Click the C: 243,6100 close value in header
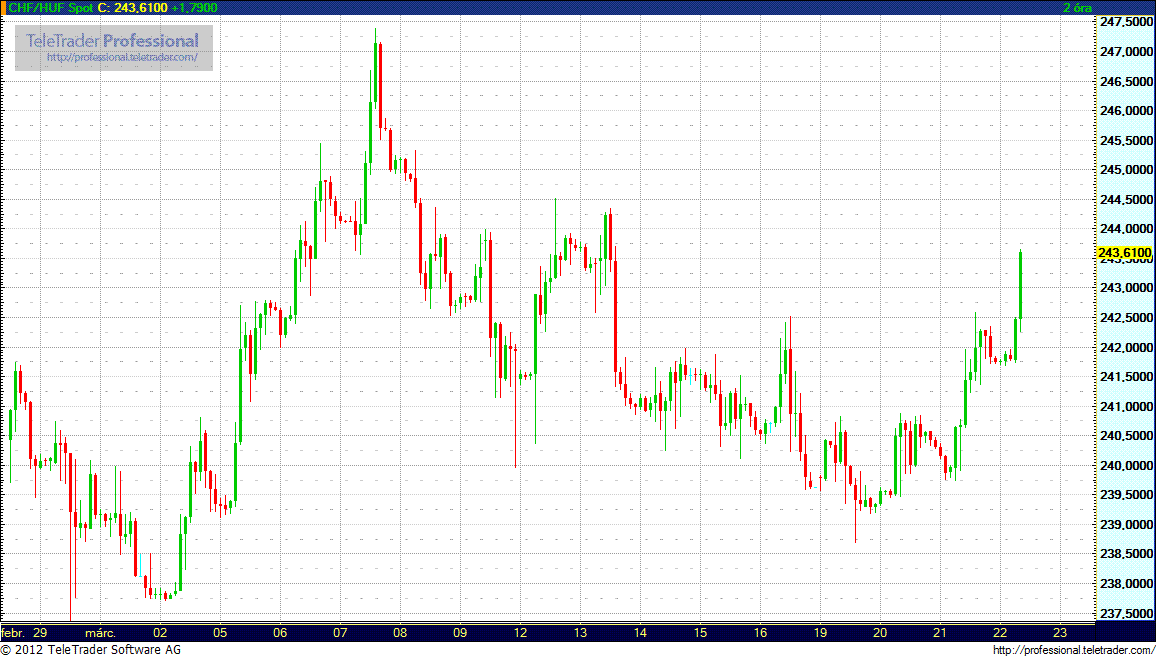 (132, 8)
